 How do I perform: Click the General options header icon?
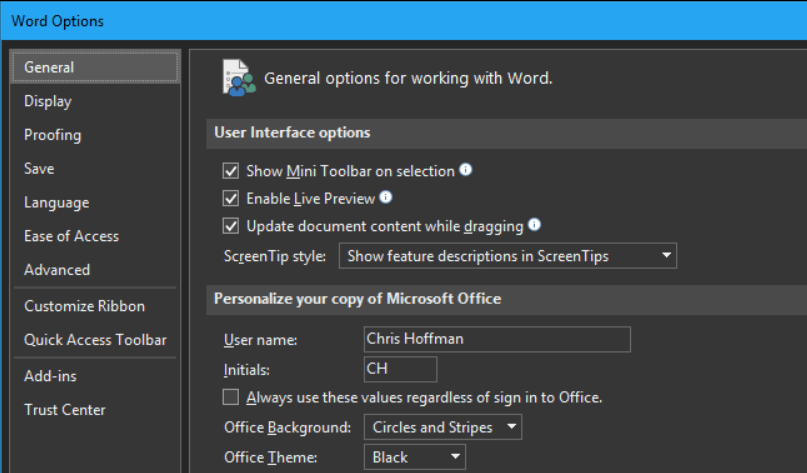pyautogui.click(x=238, y=78)
